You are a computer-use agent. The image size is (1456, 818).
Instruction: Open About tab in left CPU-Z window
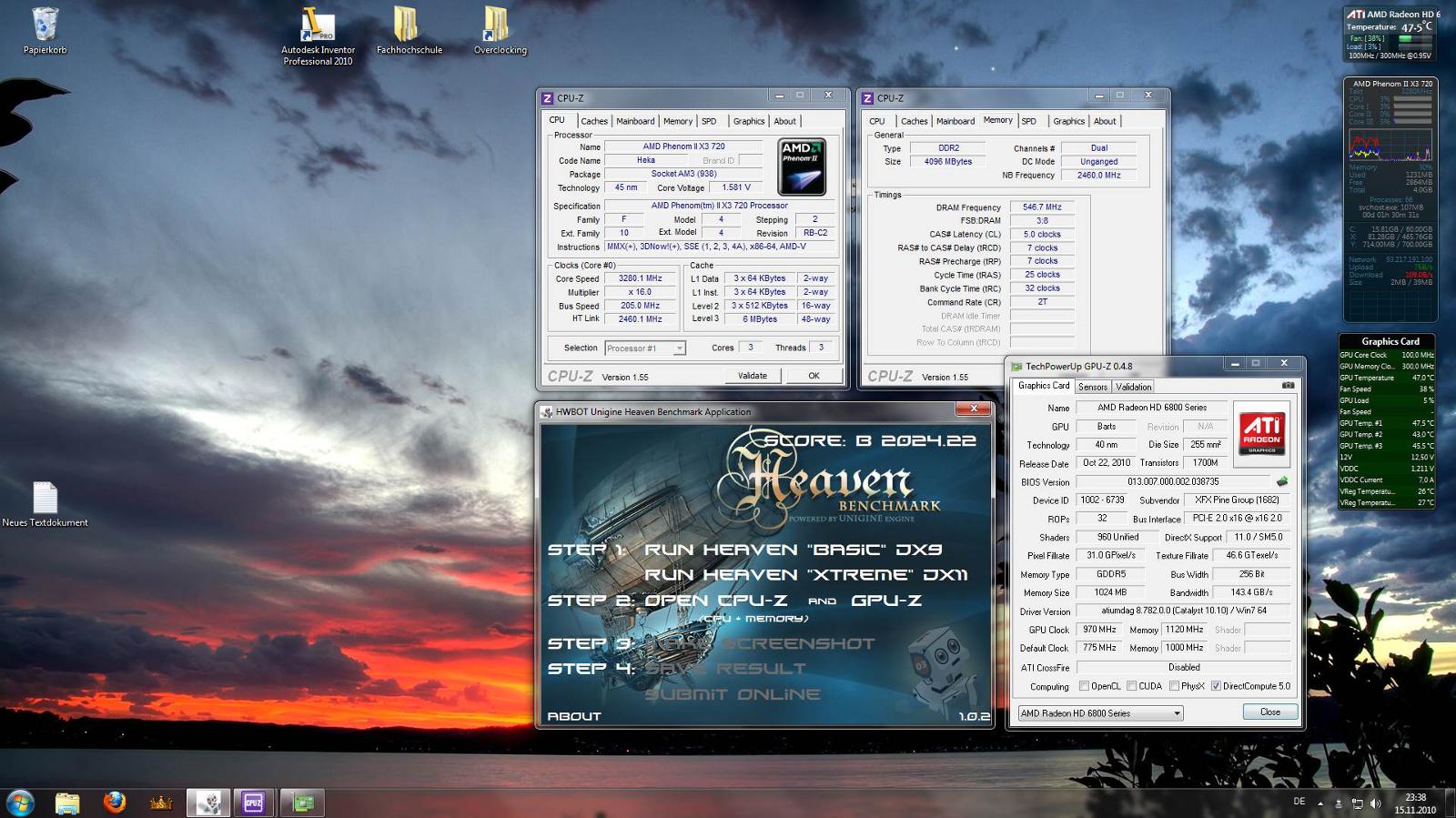coord(785,121)
